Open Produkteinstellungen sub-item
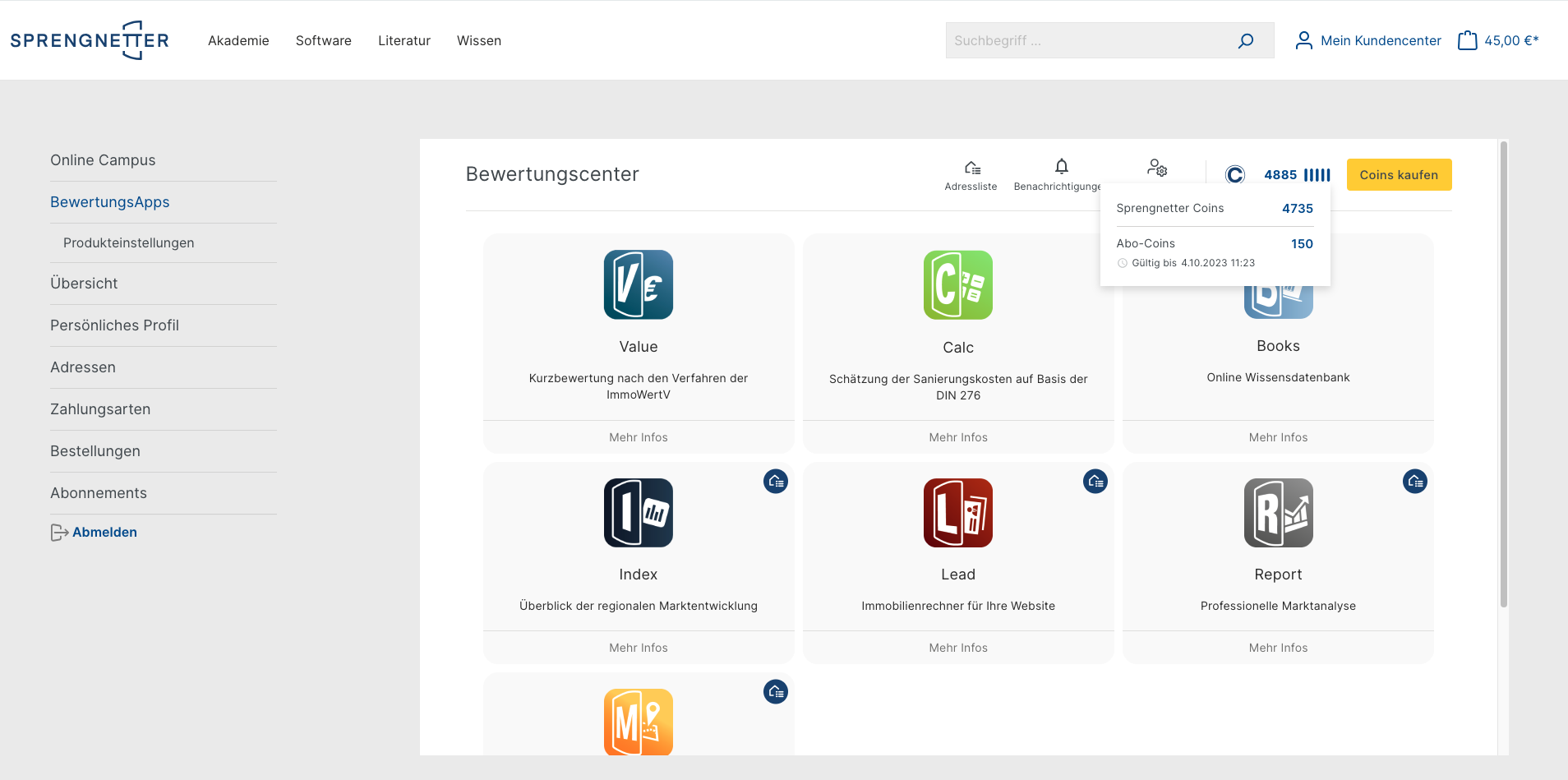This screenshot has width=1568, height=780. (x=129, y=243)
